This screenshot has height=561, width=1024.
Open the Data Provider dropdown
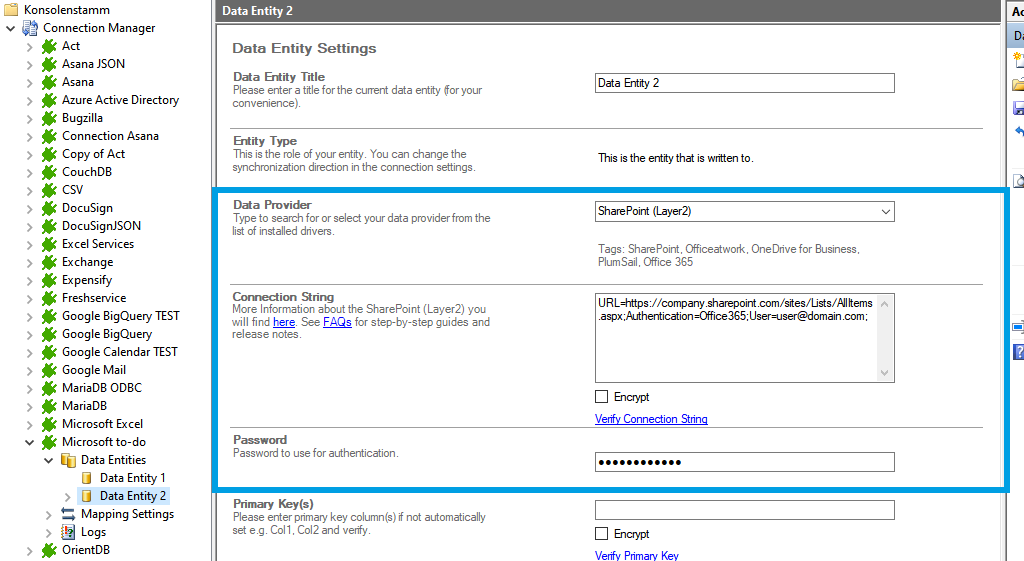885,211
